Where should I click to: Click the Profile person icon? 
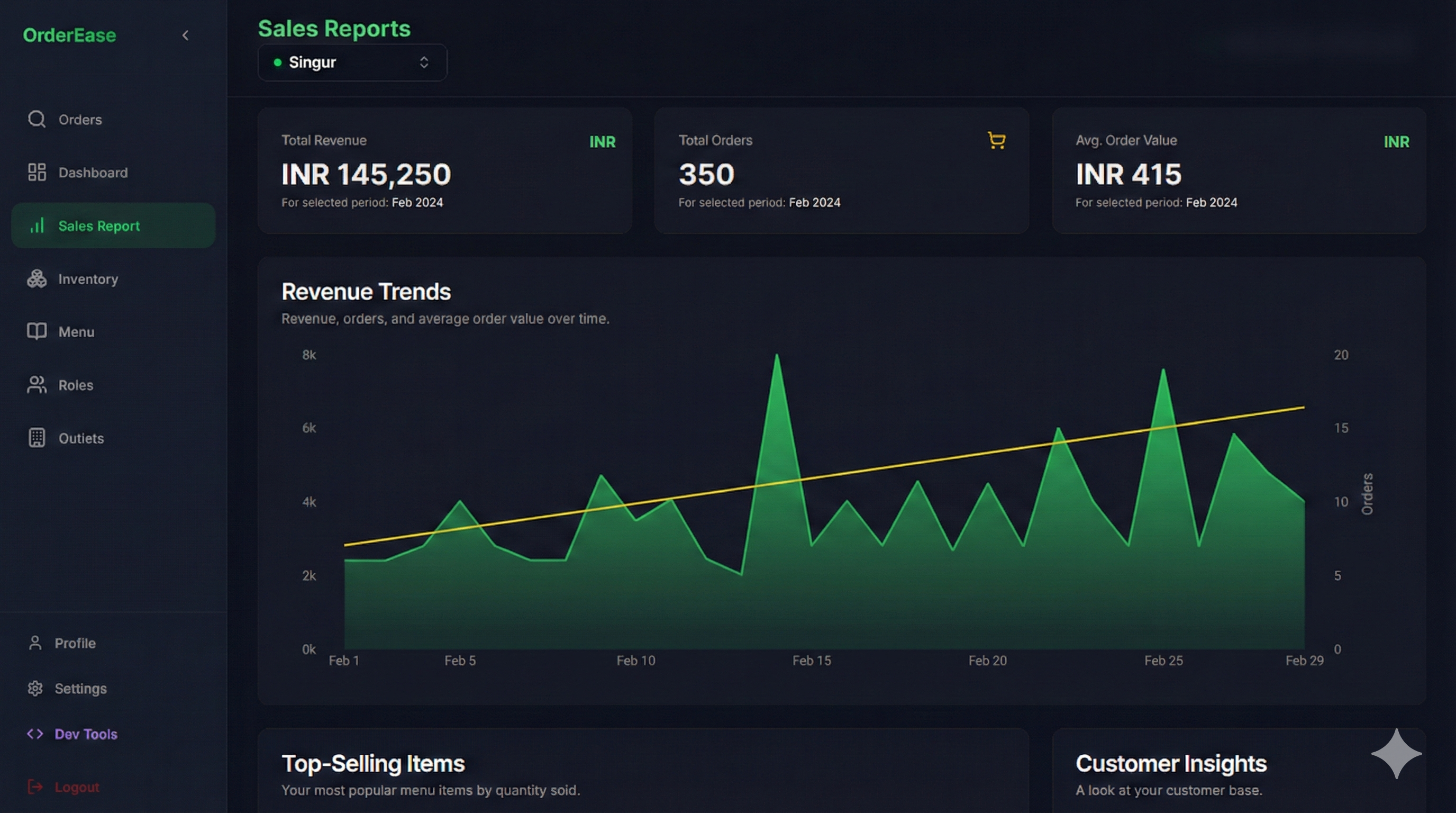[x=35, y=643]
